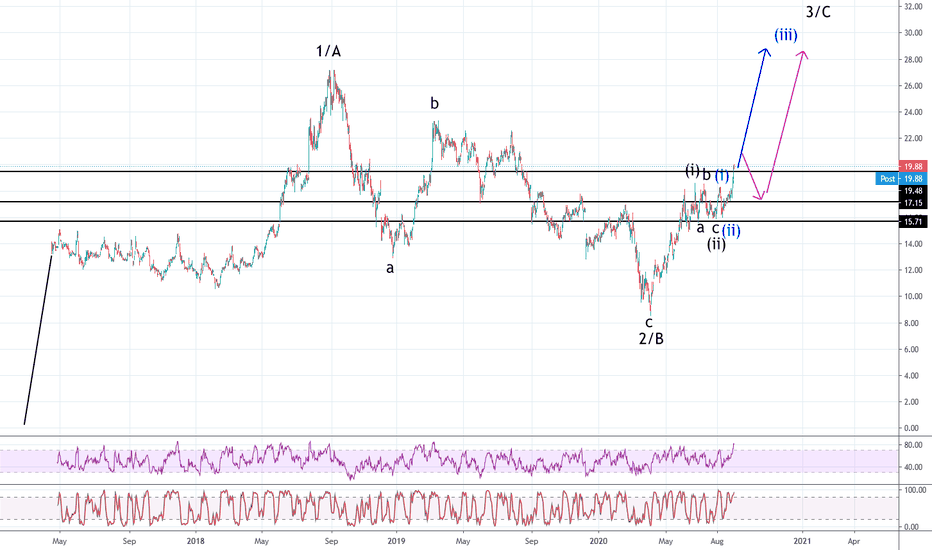Click the black (i) wave label
The width and height of the screenshot is (932, 550).
[692, 171]
